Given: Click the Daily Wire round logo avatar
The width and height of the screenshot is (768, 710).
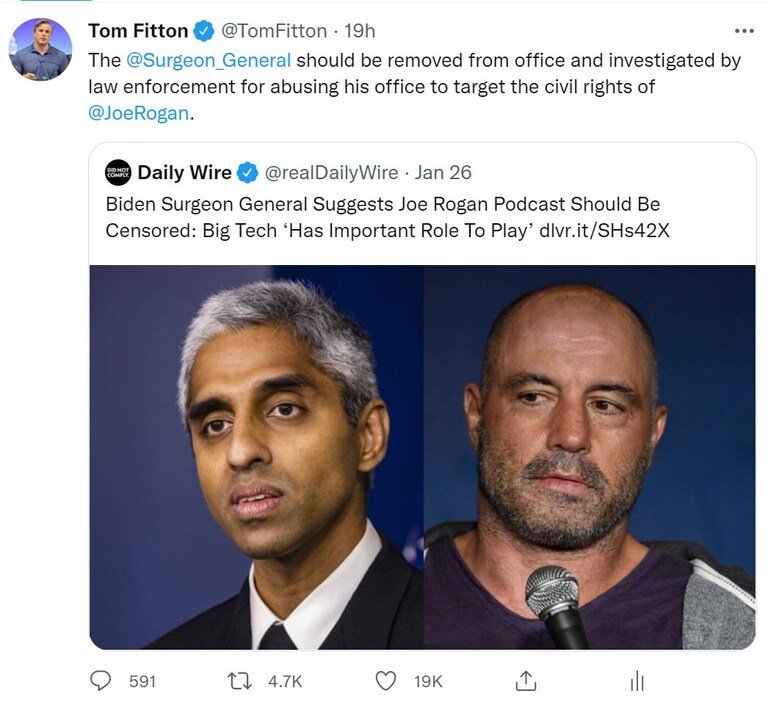Looking at the screenshot, I should click(118, 173).
